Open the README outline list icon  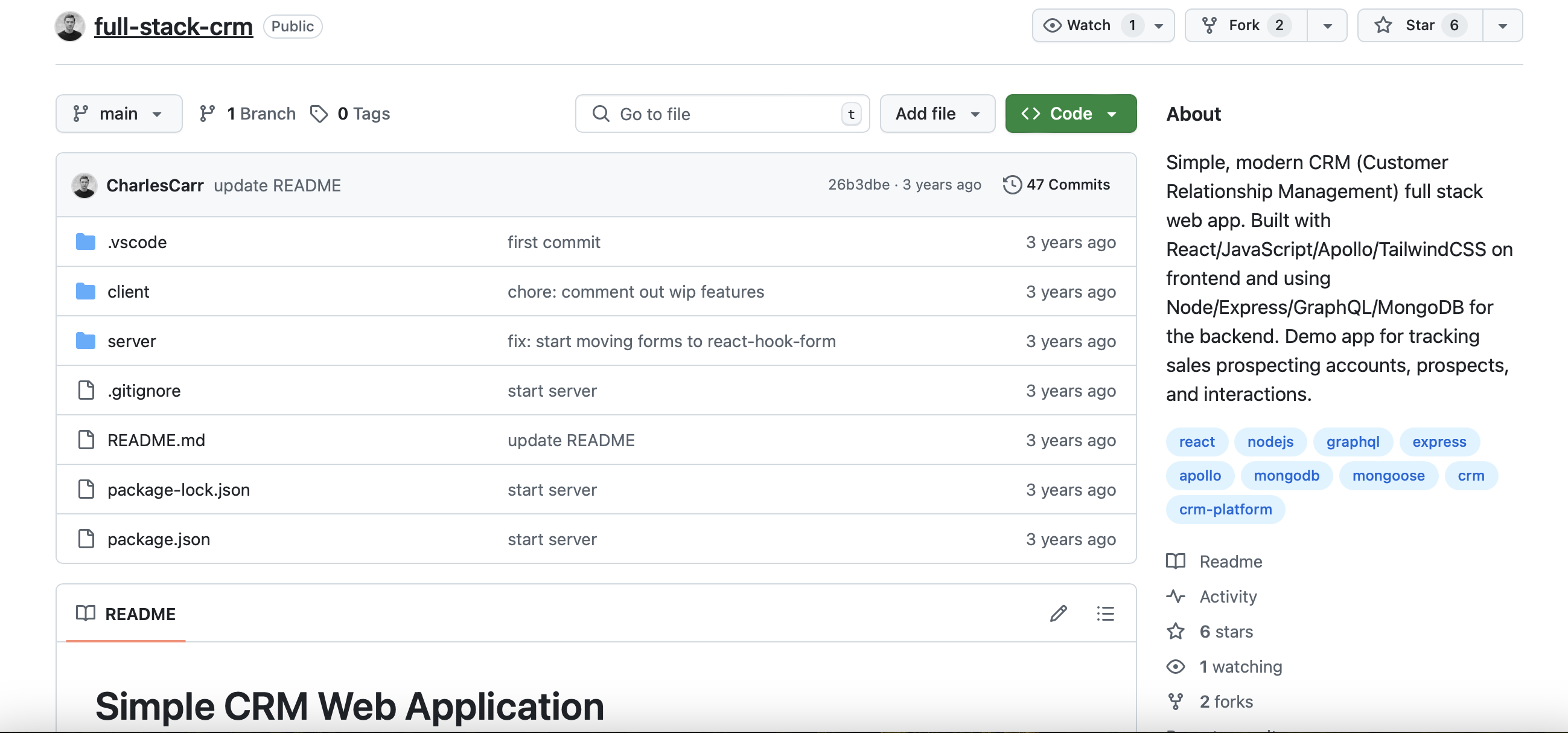(x=1105, y=613)
